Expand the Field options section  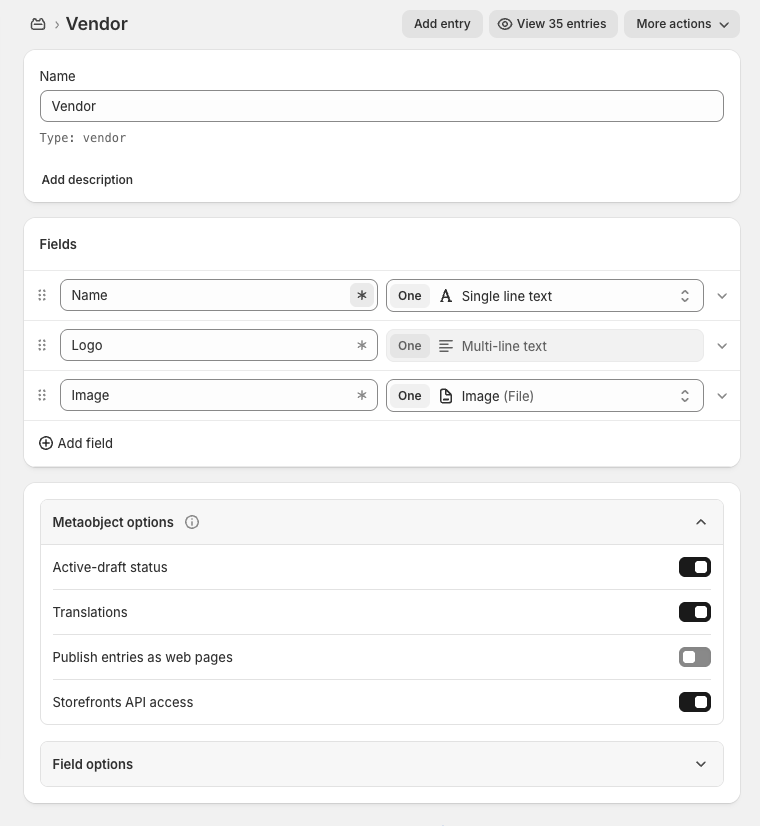(x=701, y=764)
